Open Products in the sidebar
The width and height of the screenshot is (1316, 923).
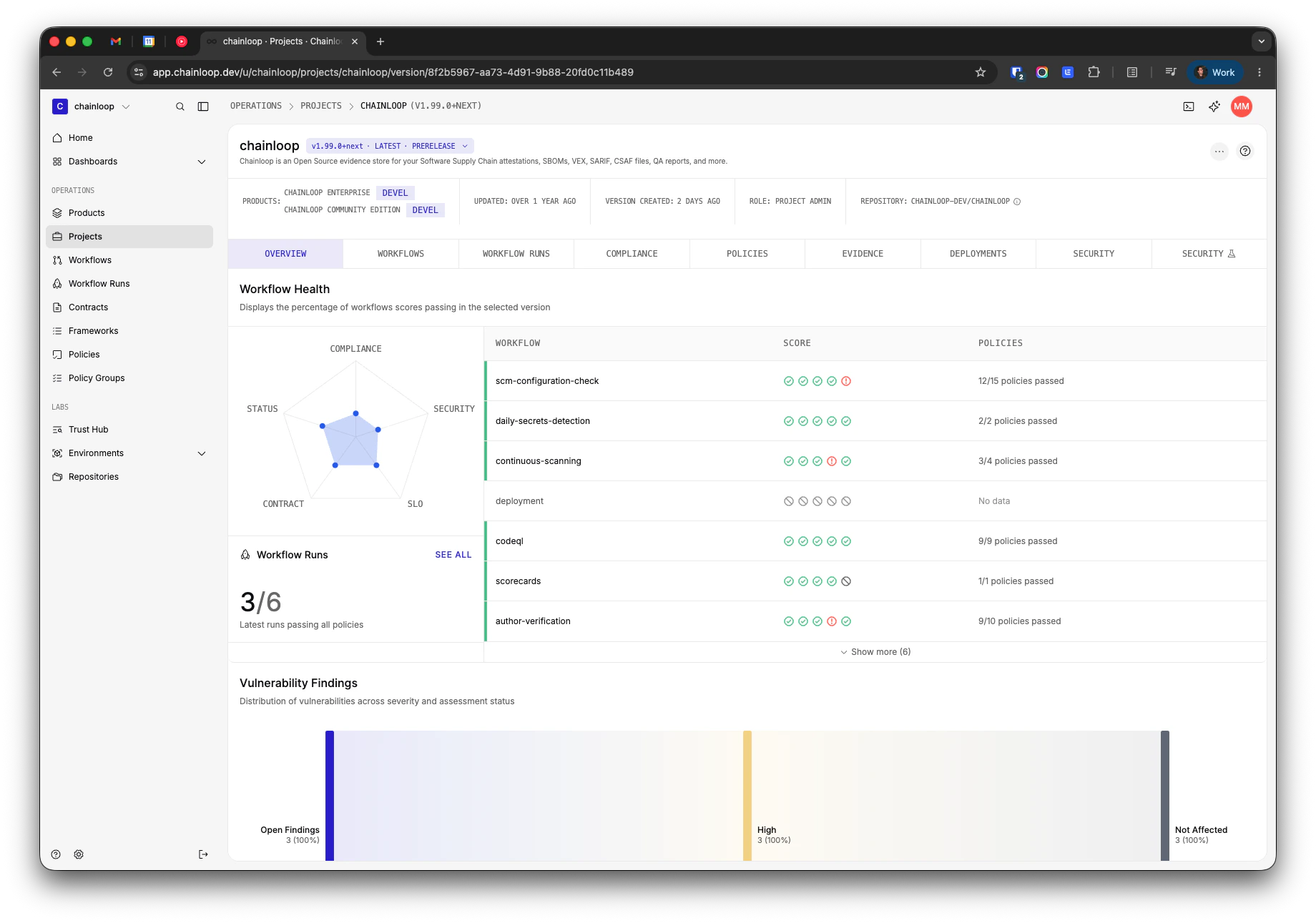click(x=129, y=213)
